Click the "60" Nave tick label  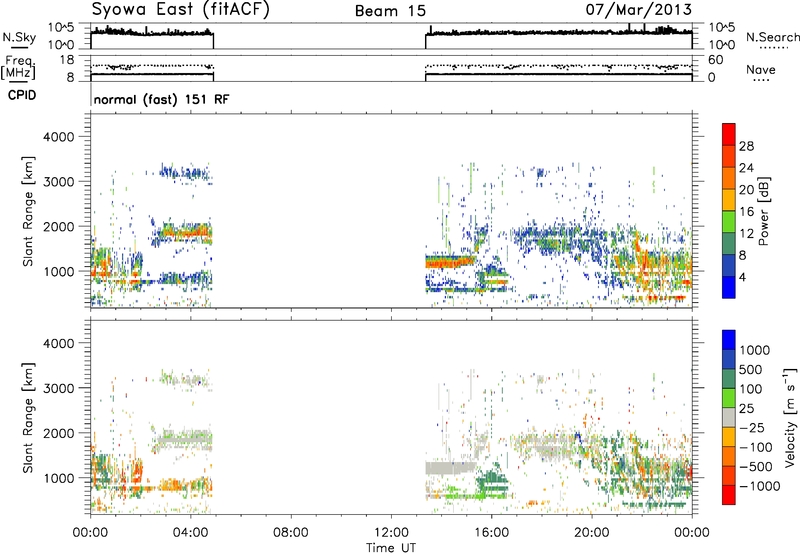[716, 60]
